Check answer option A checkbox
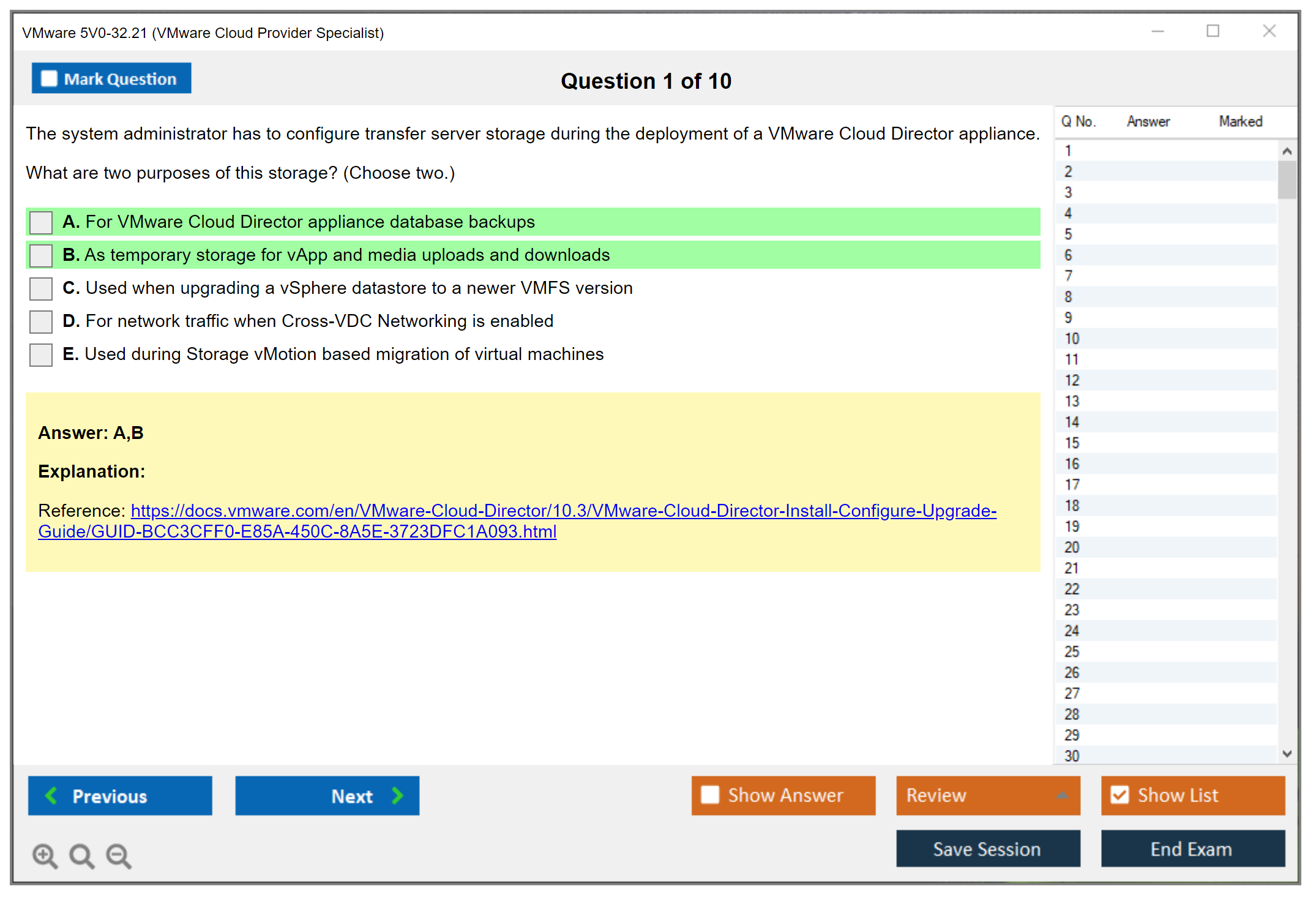The height and width of the screenshot is (900, 1316). point(41,222)
